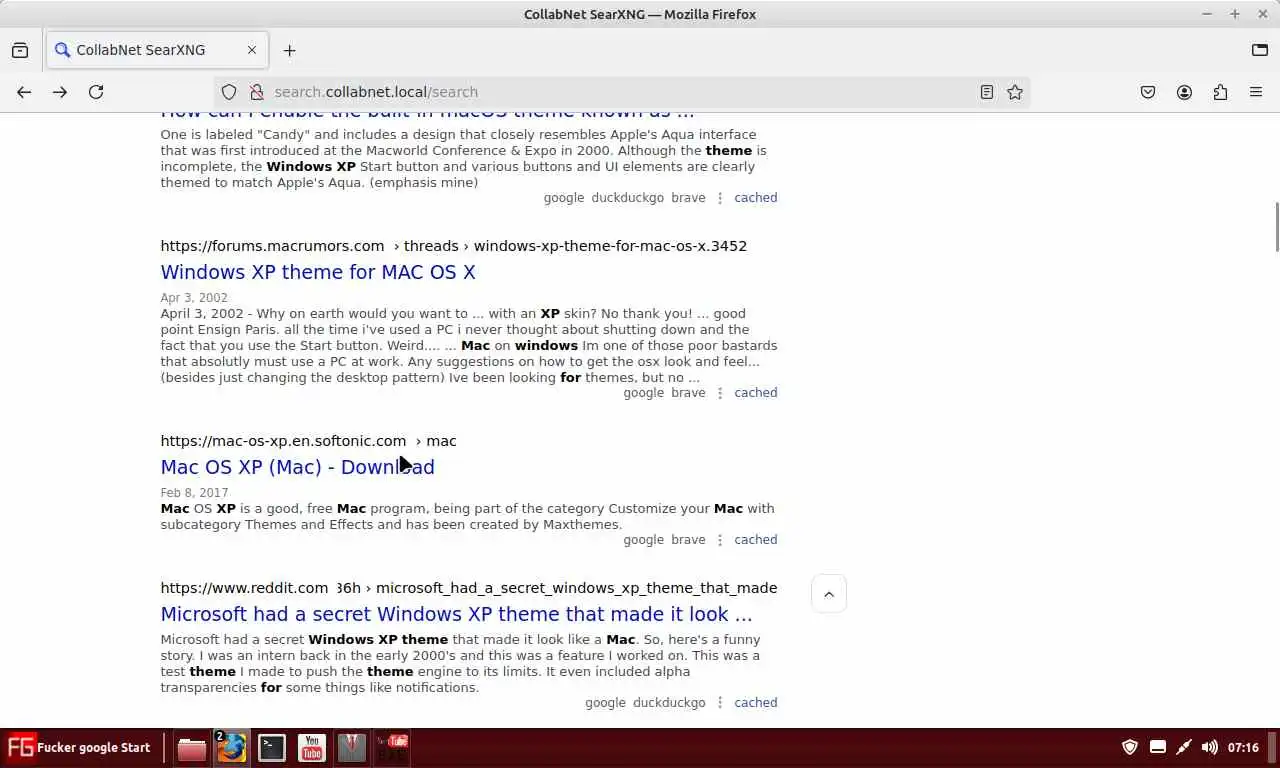This screenshot has width=1280, height=768.
Task: Click the 07:16 taskbar clock
Action: click(x=1243, y=748)
